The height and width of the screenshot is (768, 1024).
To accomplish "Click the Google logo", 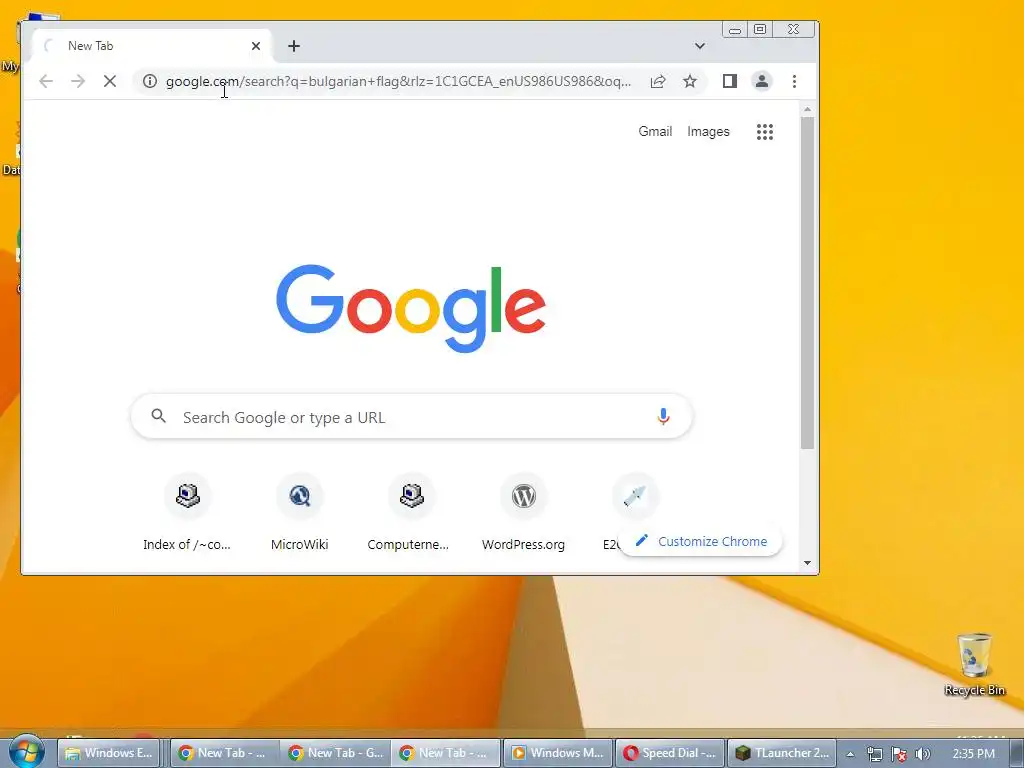I will tap(411, 308).
